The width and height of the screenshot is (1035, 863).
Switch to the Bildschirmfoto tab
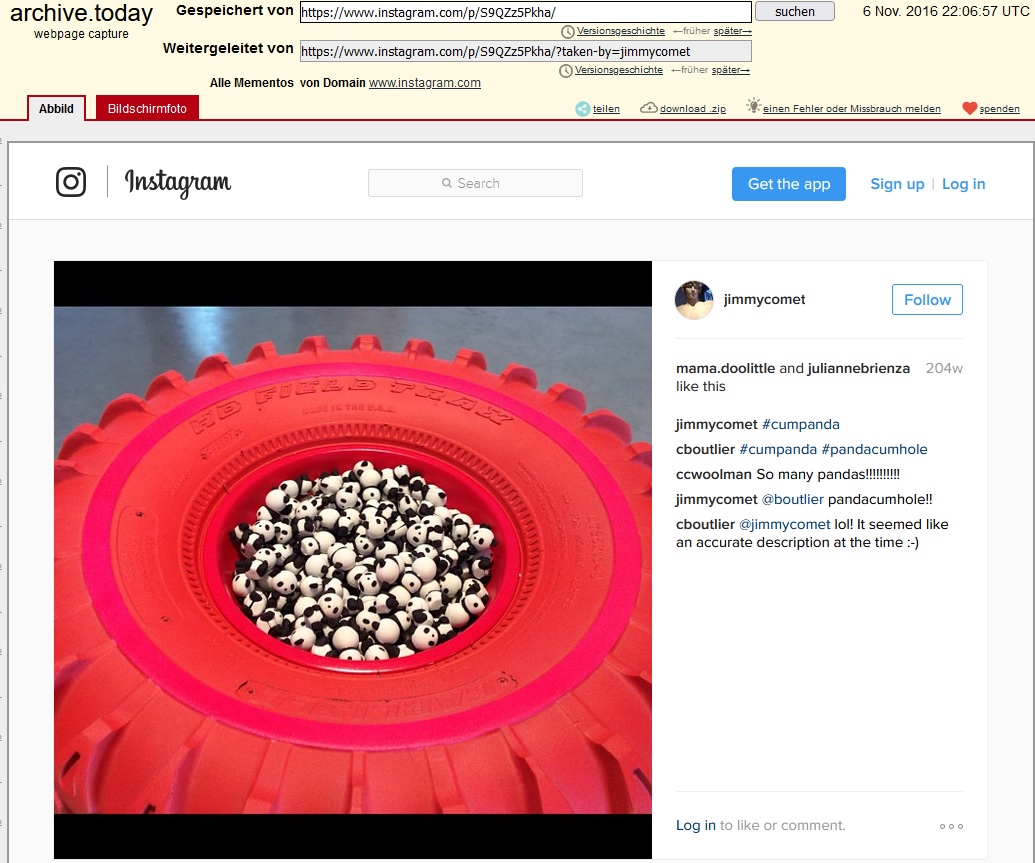[x=147, y=108]
